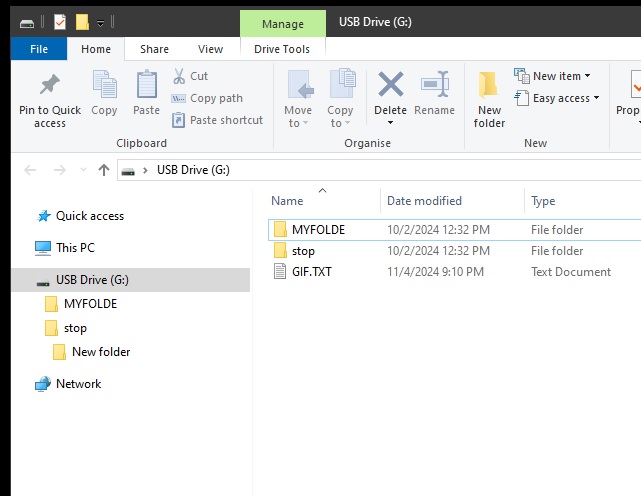Click the Paste clipboard icon
The height and width of the screenshot is (496, 641).
point(146,86)
